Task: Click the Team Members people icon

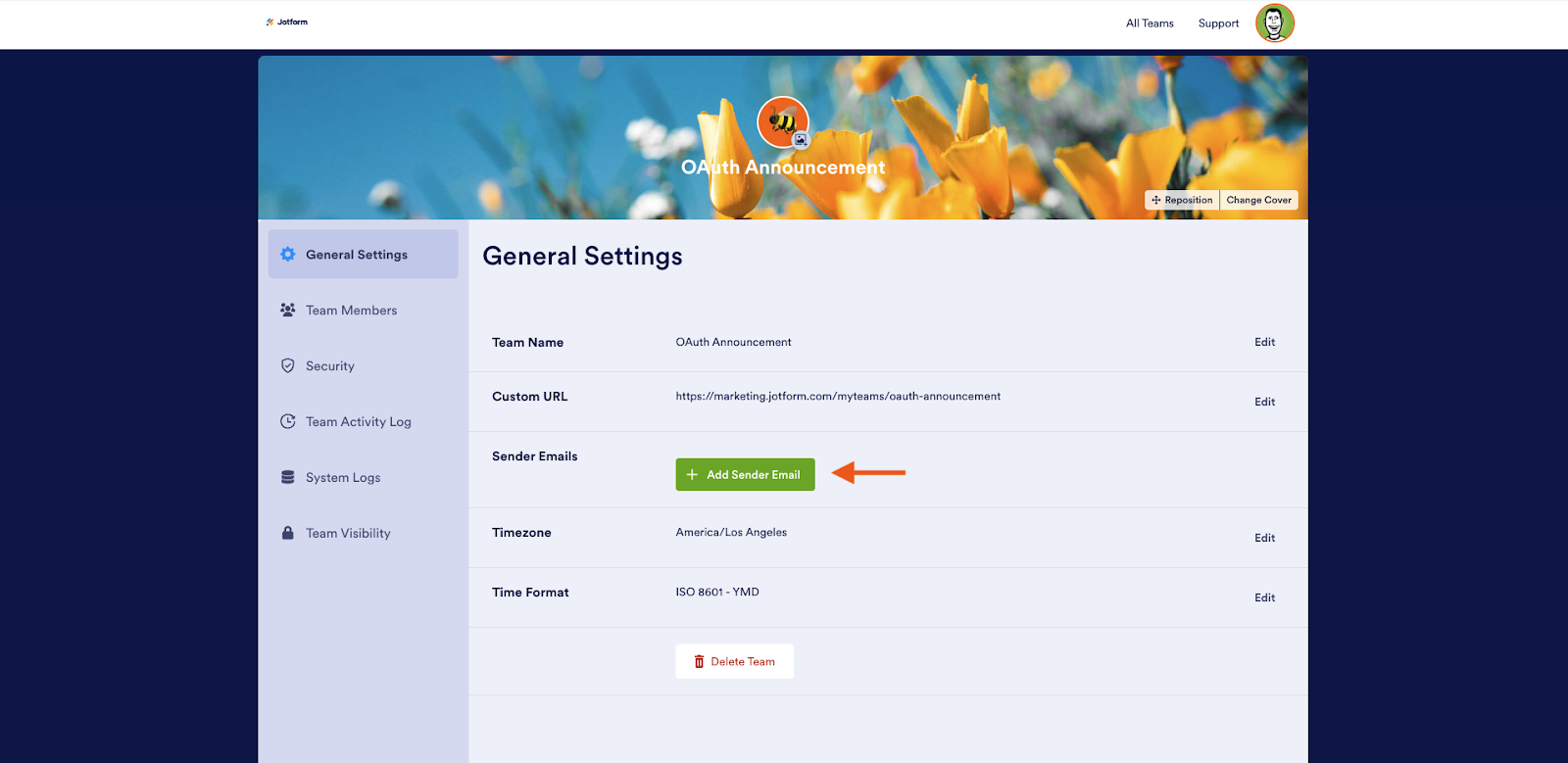Action: [x=288, y=310]
